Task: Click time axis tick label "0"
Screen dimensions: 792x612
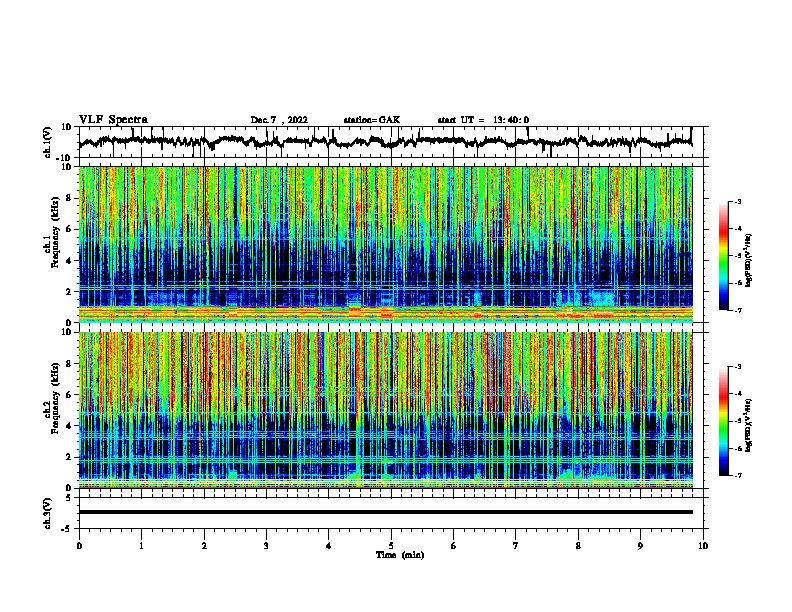Action: 79,546
